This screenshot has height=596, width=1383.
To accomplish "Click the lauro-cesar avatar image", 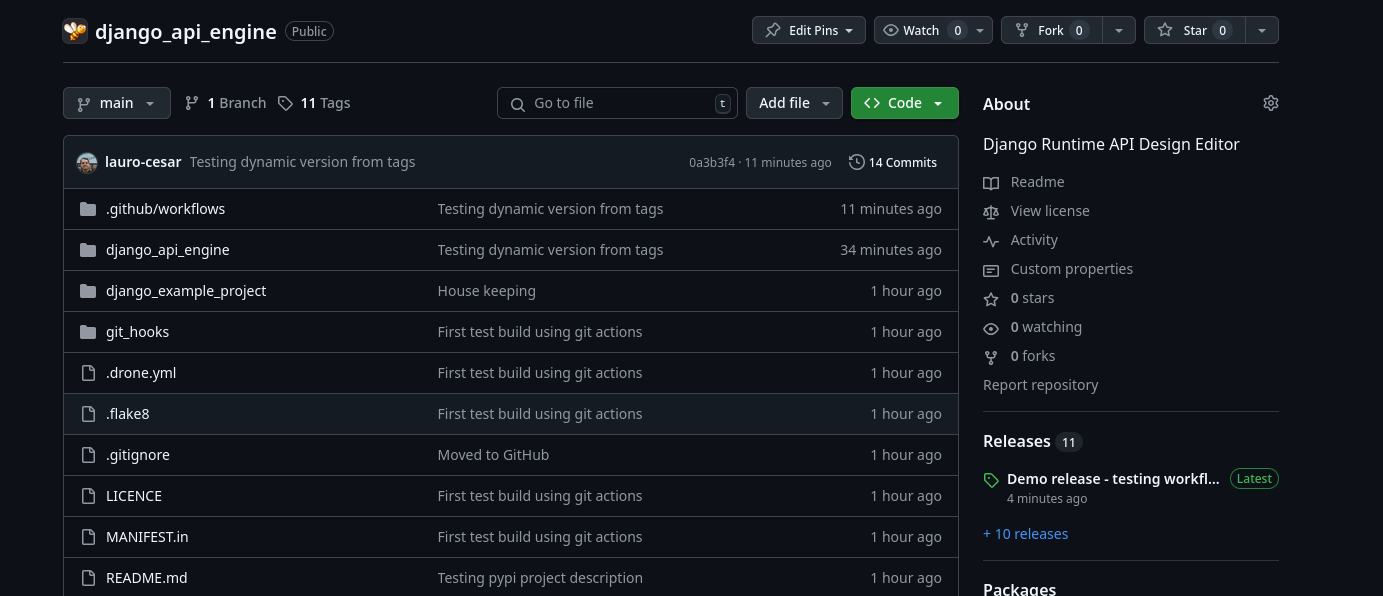I will coord(87,162).
